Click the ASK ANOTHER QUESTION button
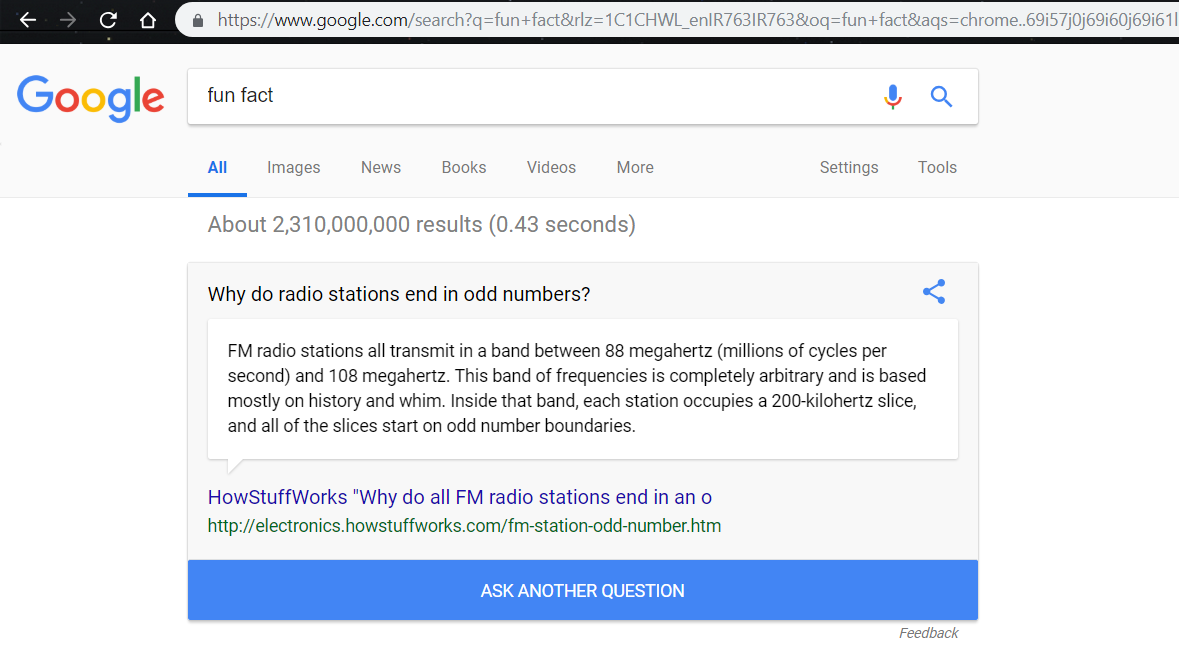1179x663 pixels. (x=583, y=590)
